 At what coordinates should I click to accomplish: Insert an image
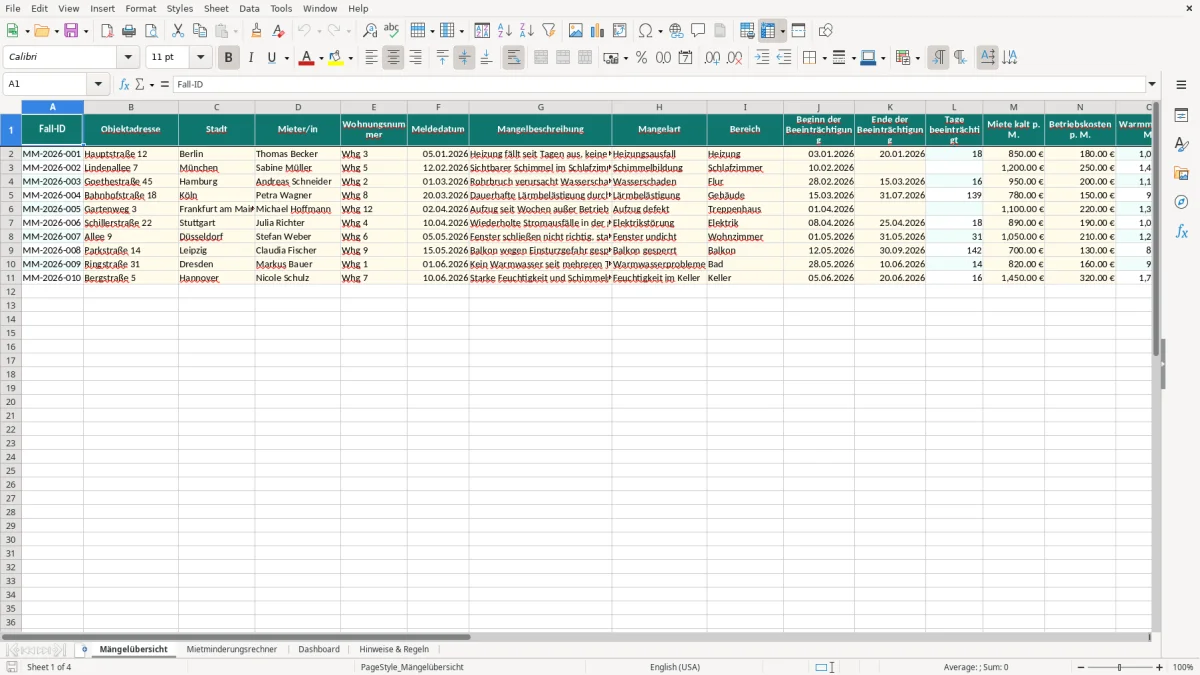click(576, 31)
